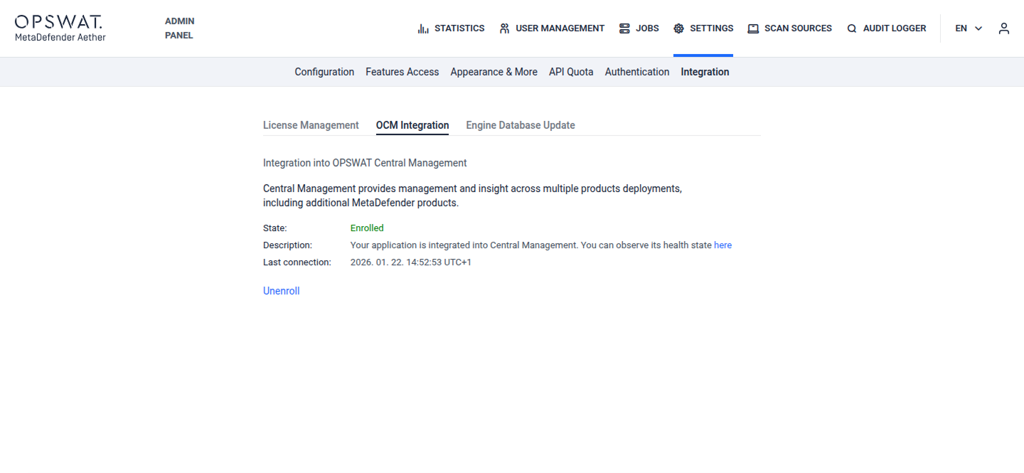Switch to the Authentication tab
1024x473 pixels.
(x=637, y=72)
